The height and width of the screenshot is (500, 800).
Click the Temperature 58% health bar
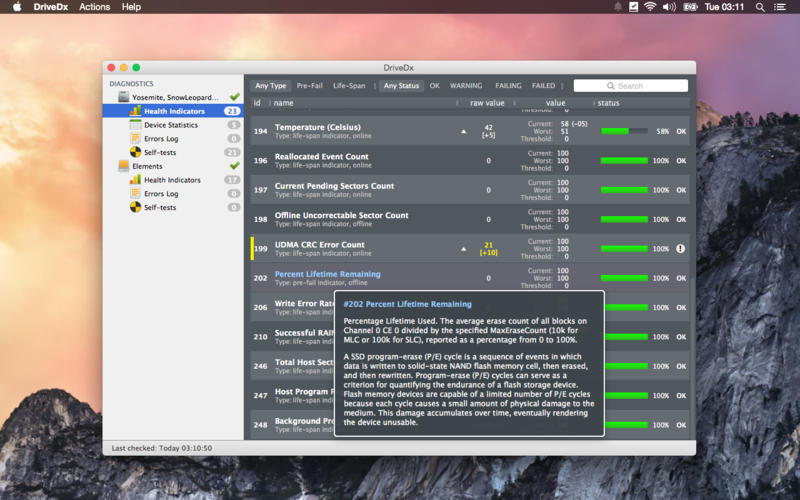tap(624, 131)
